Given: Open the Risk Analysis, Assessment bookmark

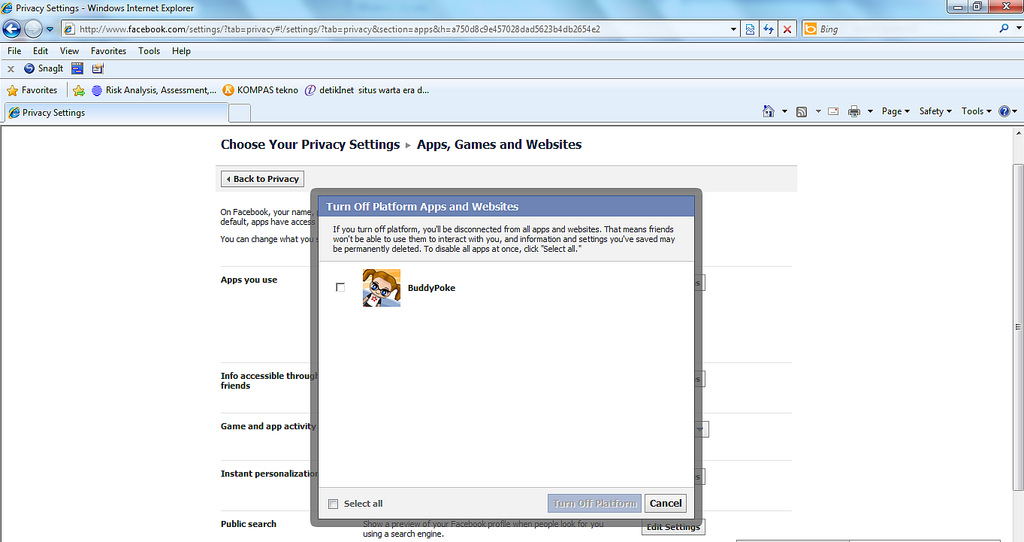Looking at the screenshot, I should [x=154, y=90].
